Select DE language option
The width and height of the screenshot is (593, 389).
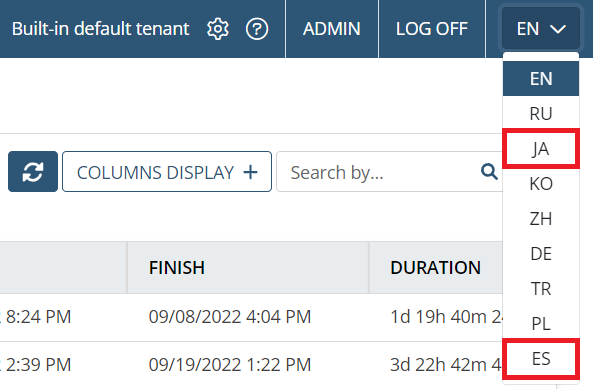(541, 254)
